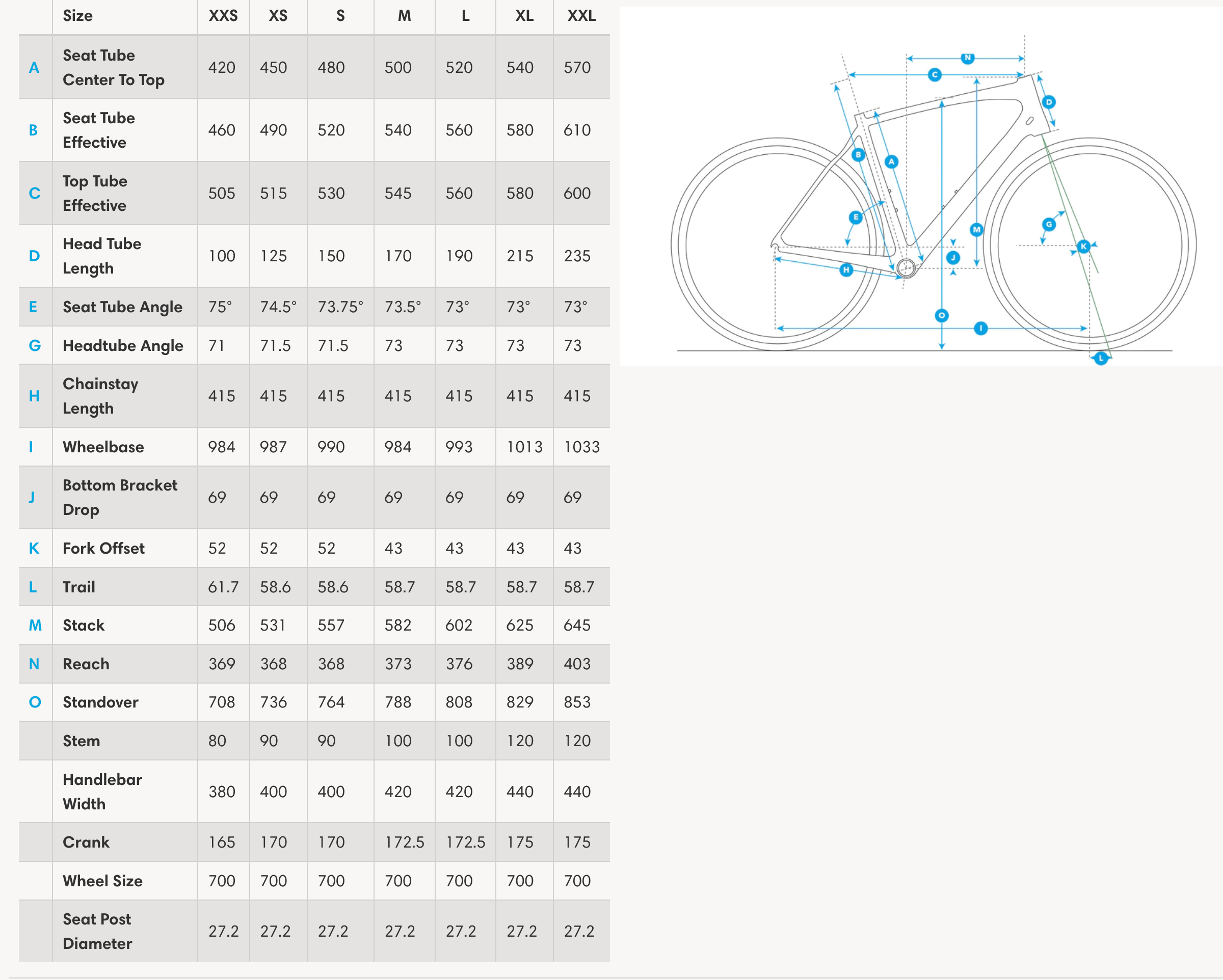Click the B marker on the seat tube

click(x=858, y=154)
